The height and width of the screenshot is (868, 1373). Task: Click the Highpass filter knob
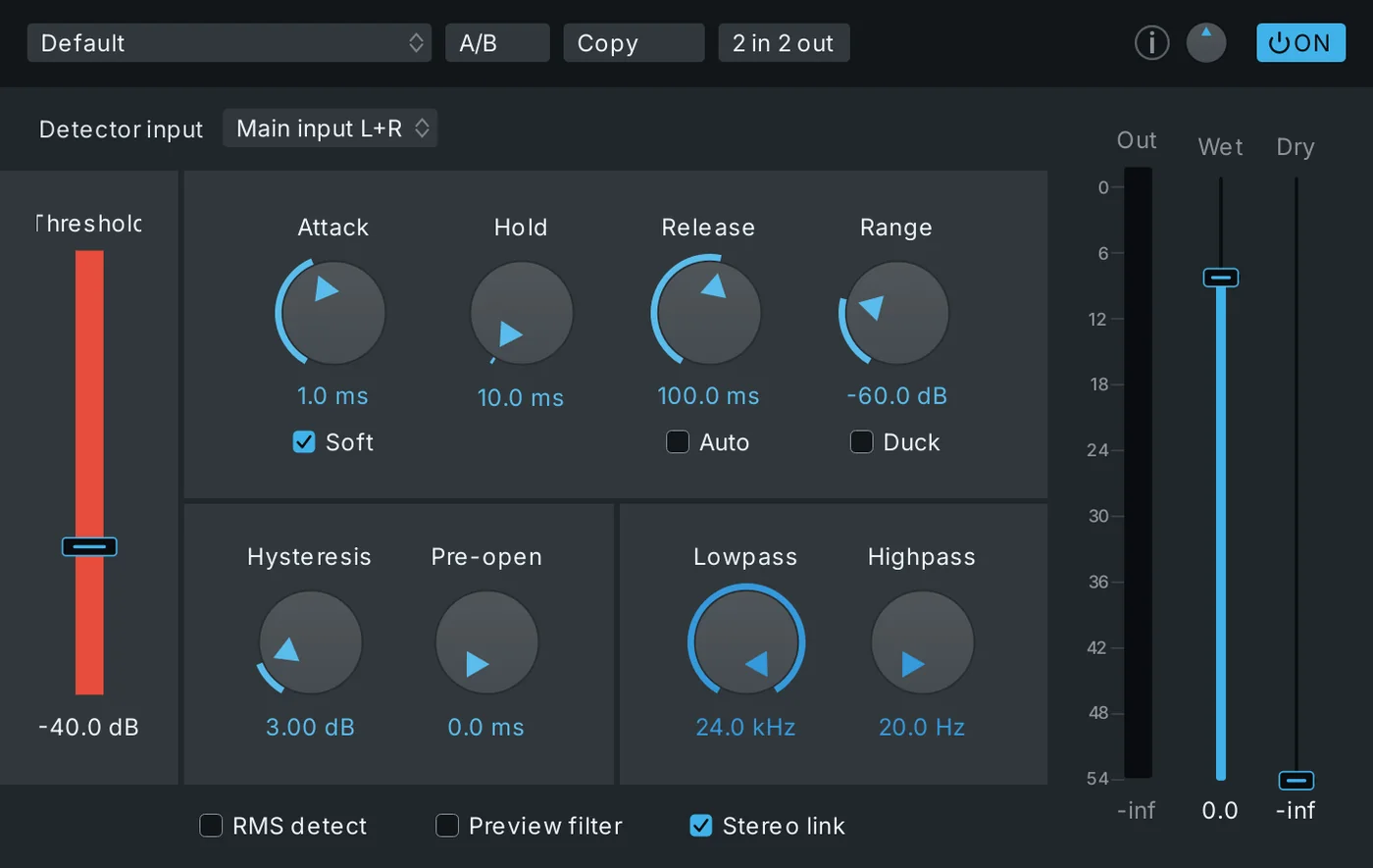[x=922, y=643]
